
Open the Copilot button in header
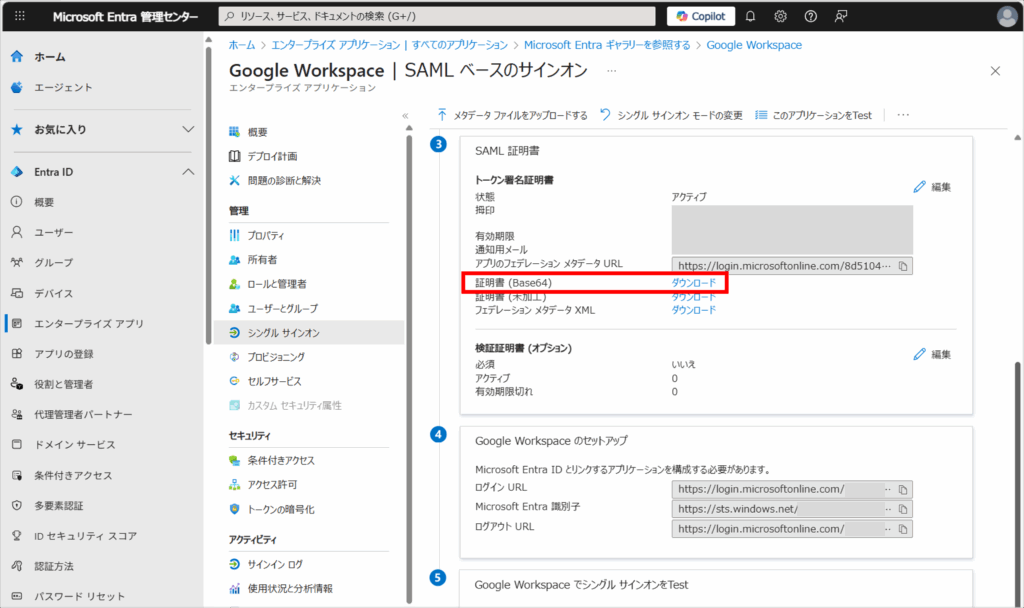point(701,16)
